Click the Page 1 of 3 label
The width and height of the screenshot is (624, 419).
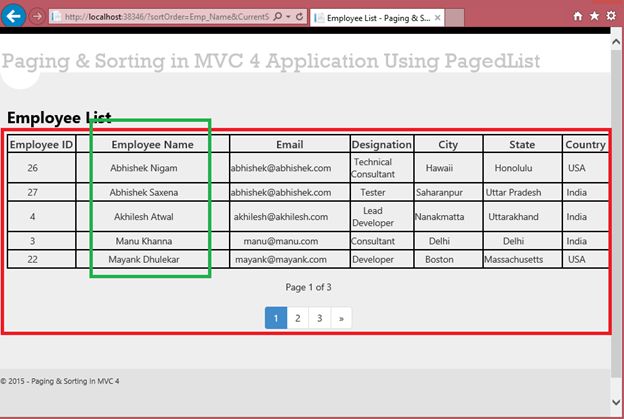coord(308,287)
